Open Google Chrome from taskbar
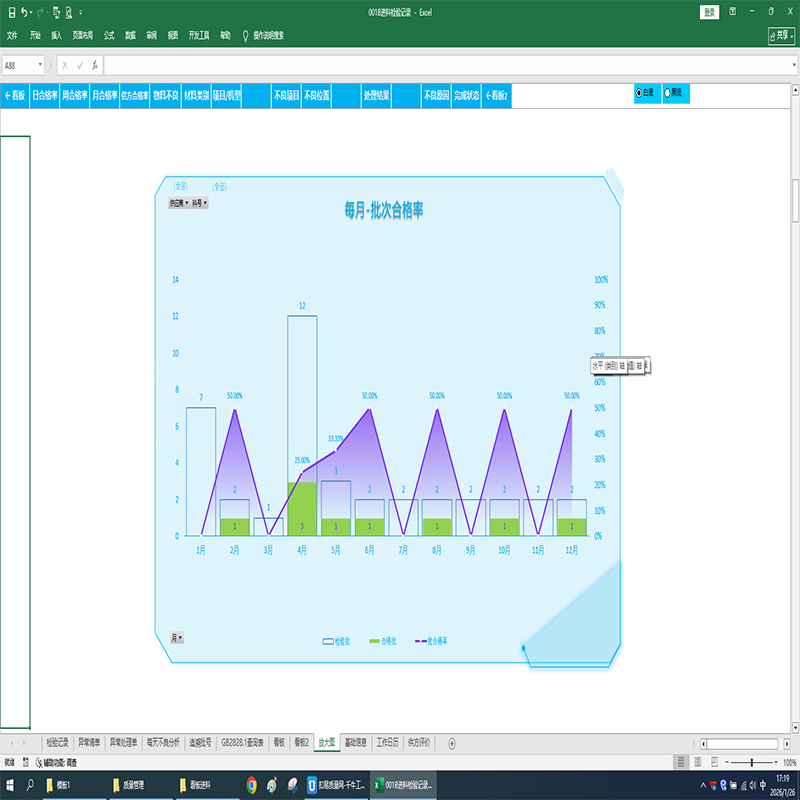This screenshot has width=800, height=800. pyautogui.click(x=252, y=785)
